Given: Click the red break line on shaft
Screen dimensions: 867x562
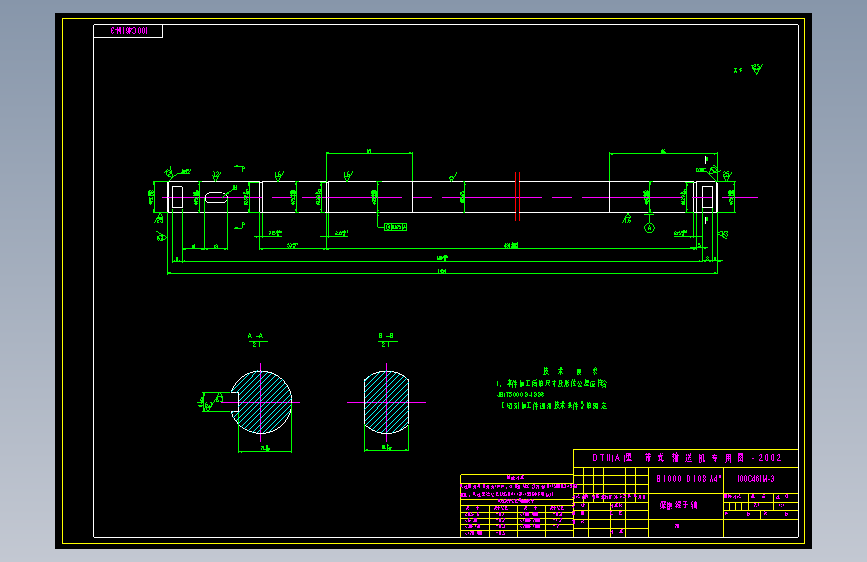Looking at the screenshot, I should [x=518, y=196].
